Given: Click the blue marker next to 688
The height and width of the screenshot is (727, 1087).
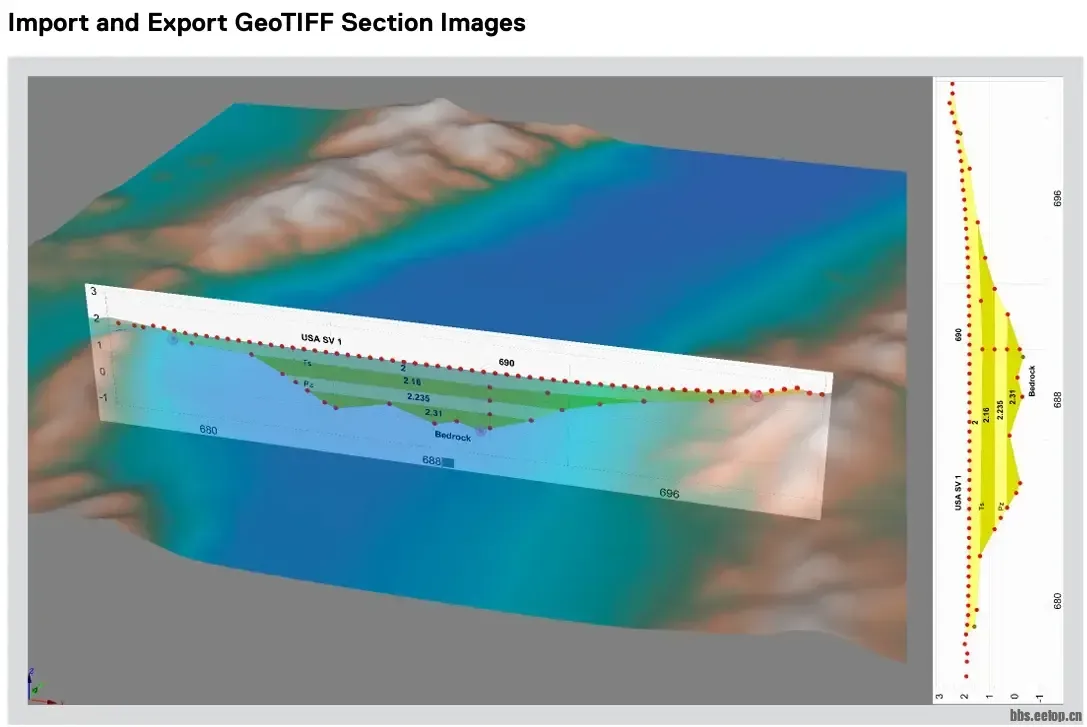Looking at the screenshot, I should 448,462.
